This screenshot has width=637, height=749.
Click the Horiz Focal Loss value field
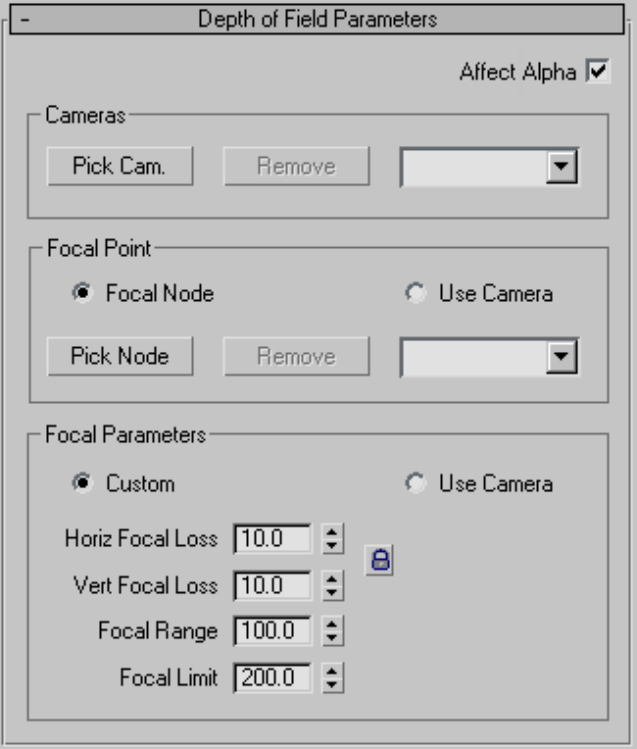pyautogui.click(x=271, y=539)
